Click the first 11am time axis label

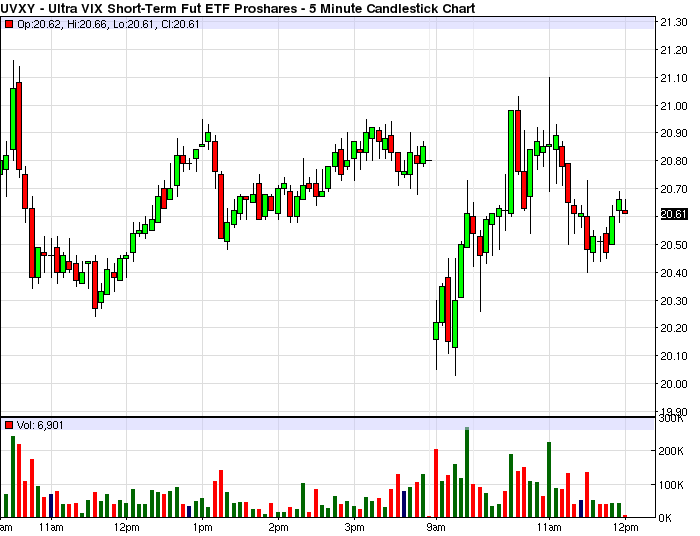coord(51,528)
